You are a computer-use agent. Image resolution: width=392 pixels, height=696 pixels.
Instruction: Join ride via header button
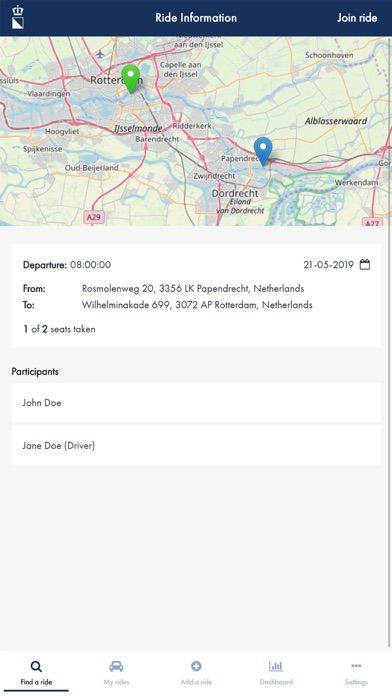tap(357, 18)
